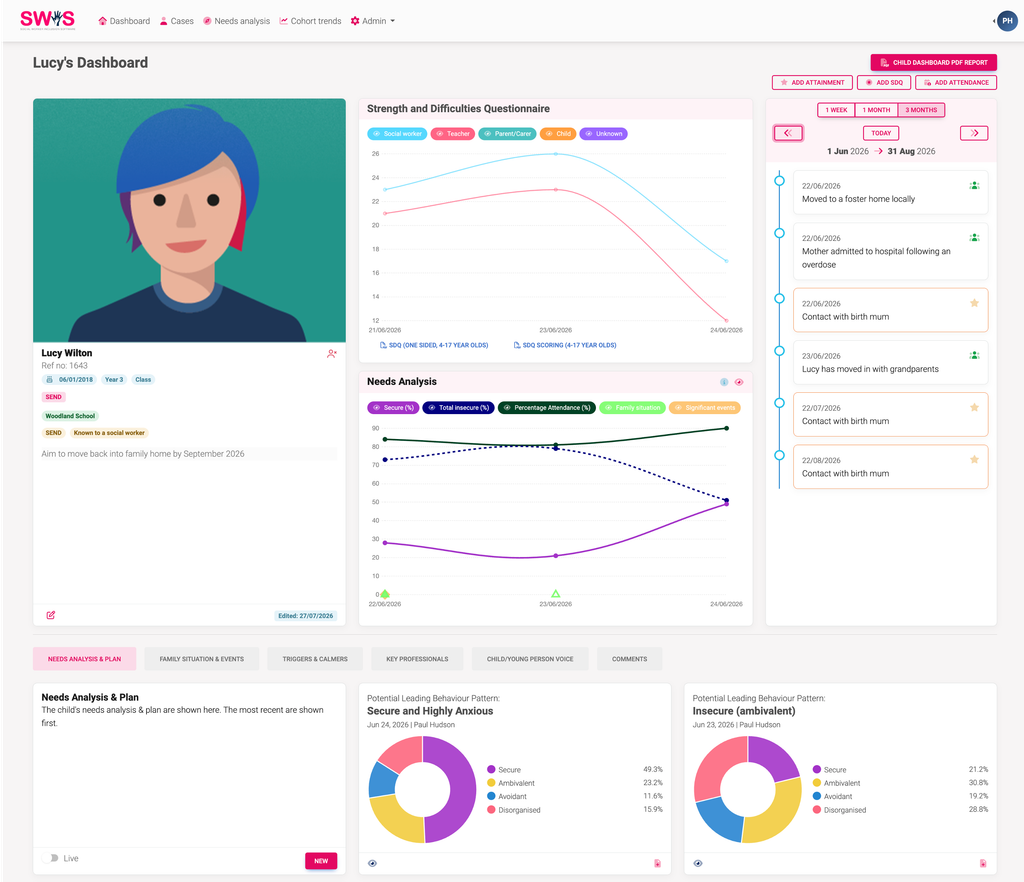The height and width of the screenshot is (882, 1024).
Task: Click the Ambivalent yellow swatch in right donut legend
Action: [816, 783]
